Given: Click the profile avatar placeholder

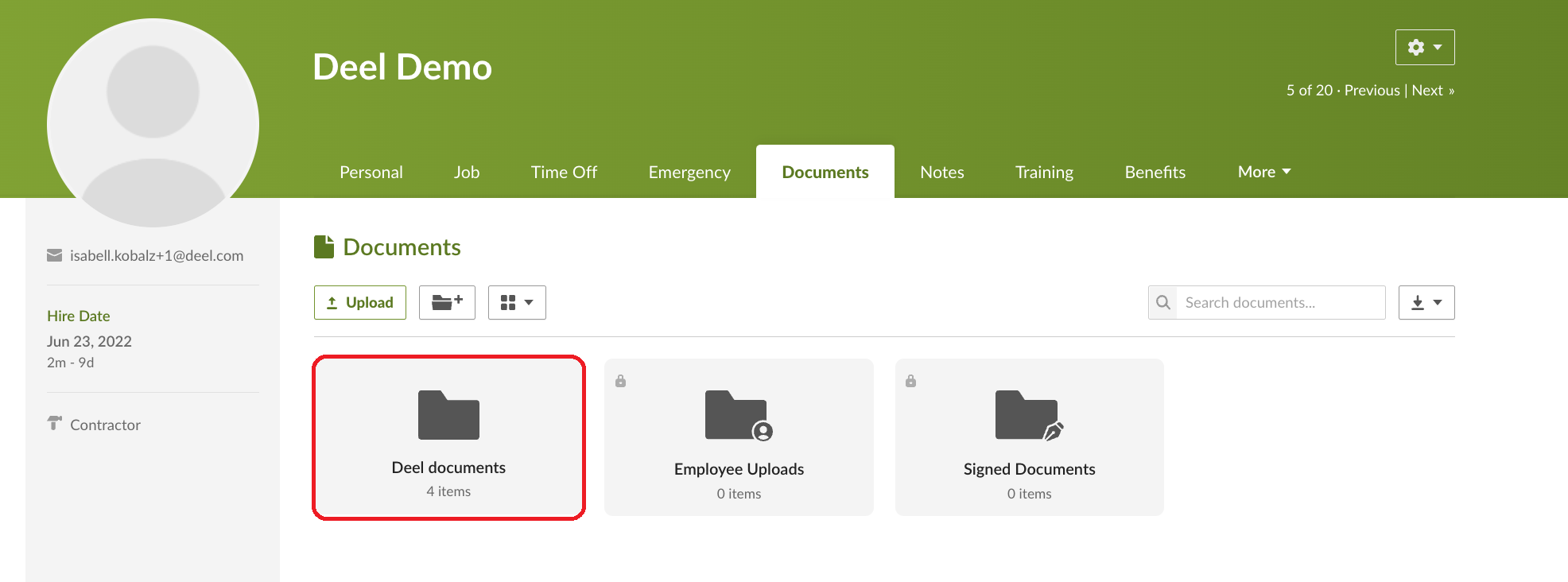Looking at the screenshot, I should [x=153, y=123].
